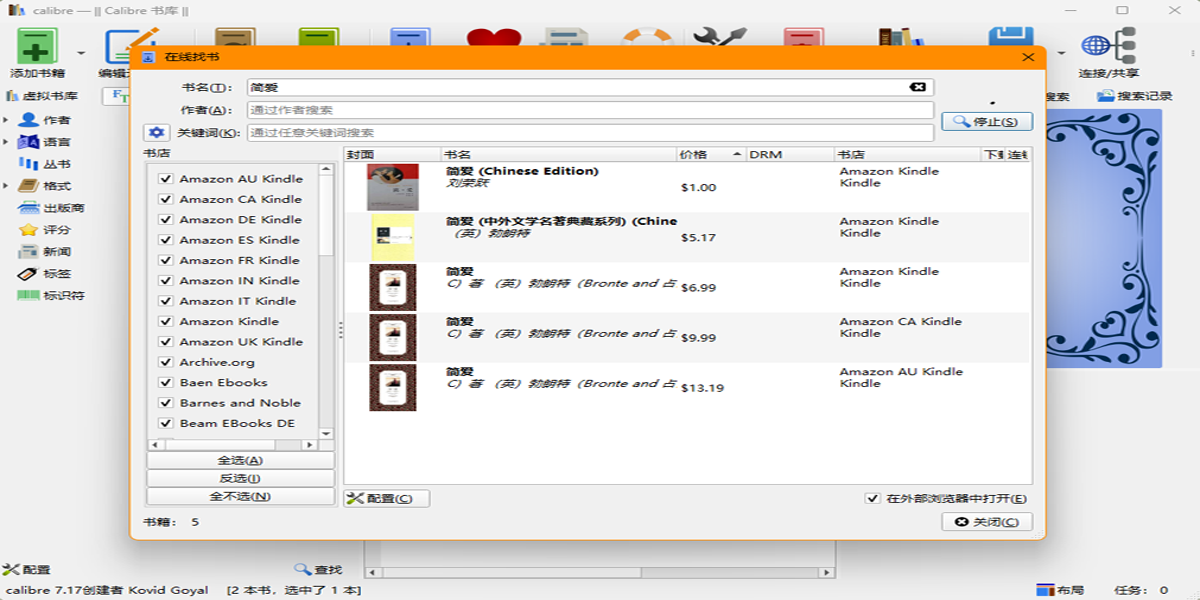Click the Select none (全不选) button
This screenshot has width=1200, height=600.
240,496
